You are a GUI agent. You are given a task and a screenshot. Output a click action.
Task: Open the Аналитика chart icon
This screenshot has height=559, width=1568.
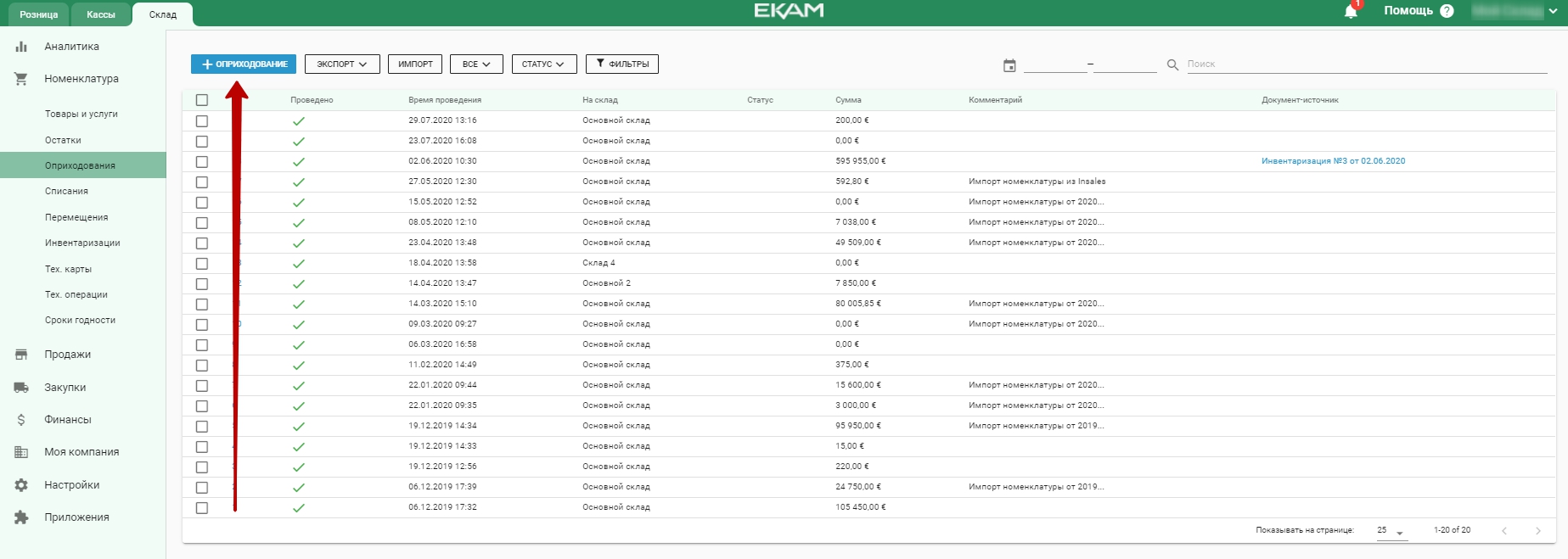click(x=21, y=47)
